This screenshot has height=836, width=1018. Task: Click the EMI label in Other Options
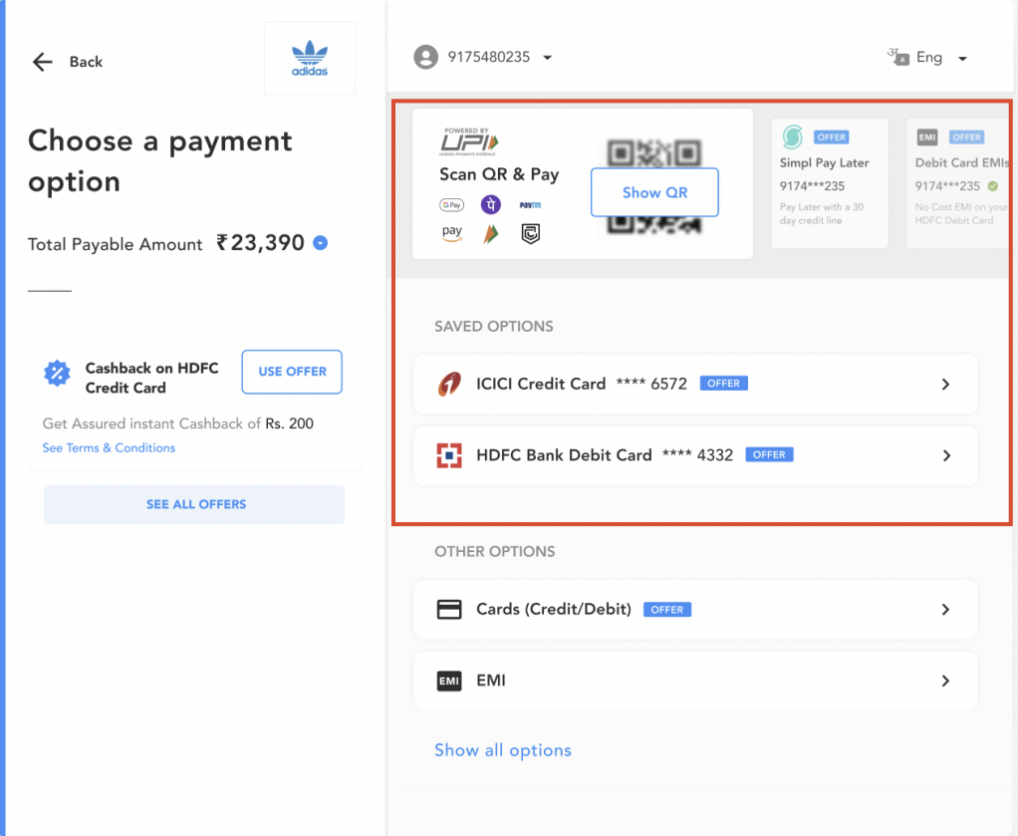click(491, 681)
